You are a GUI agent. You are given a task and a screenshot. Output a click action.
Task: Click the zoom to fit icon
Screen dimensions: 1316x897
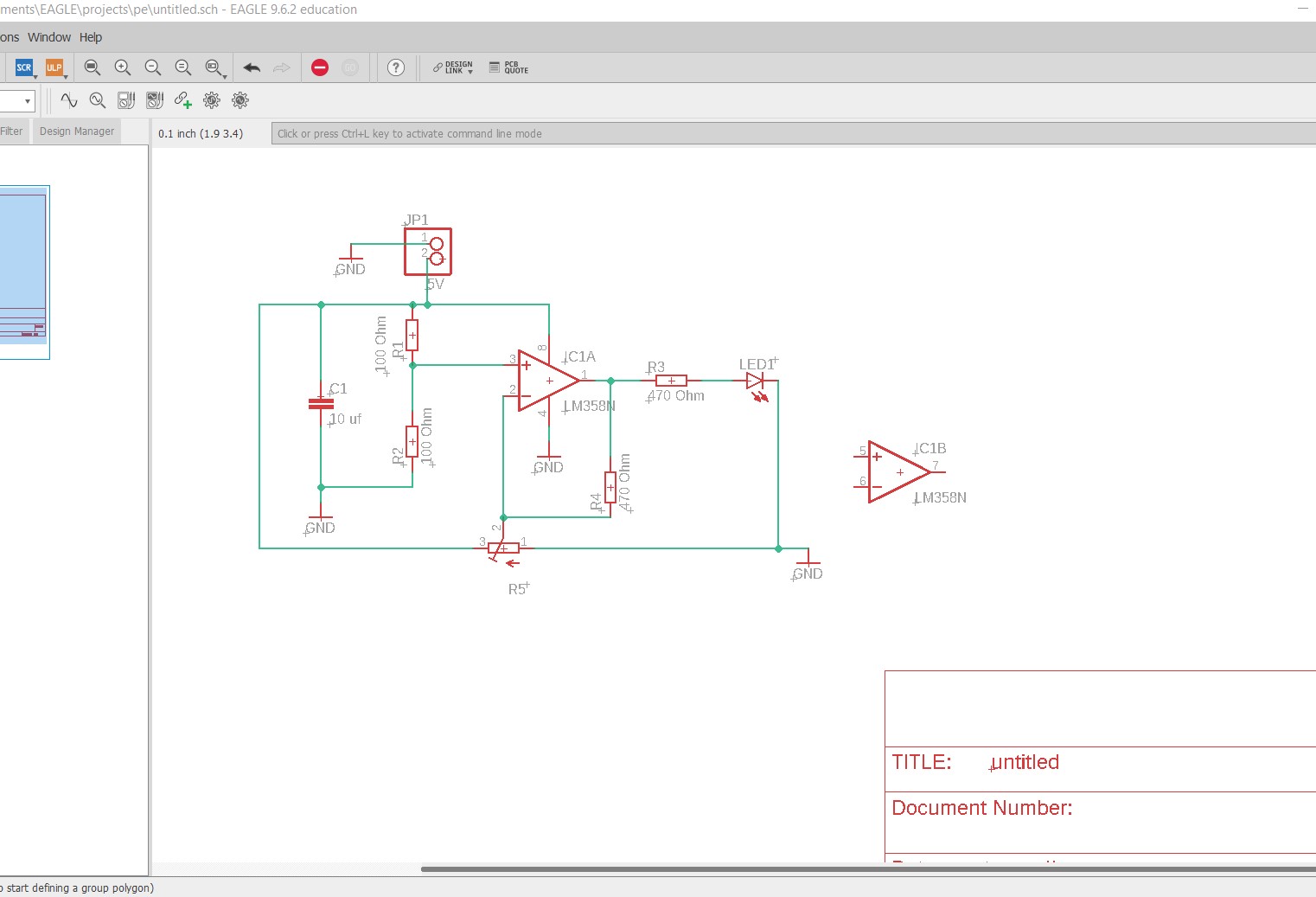(93, 67)
